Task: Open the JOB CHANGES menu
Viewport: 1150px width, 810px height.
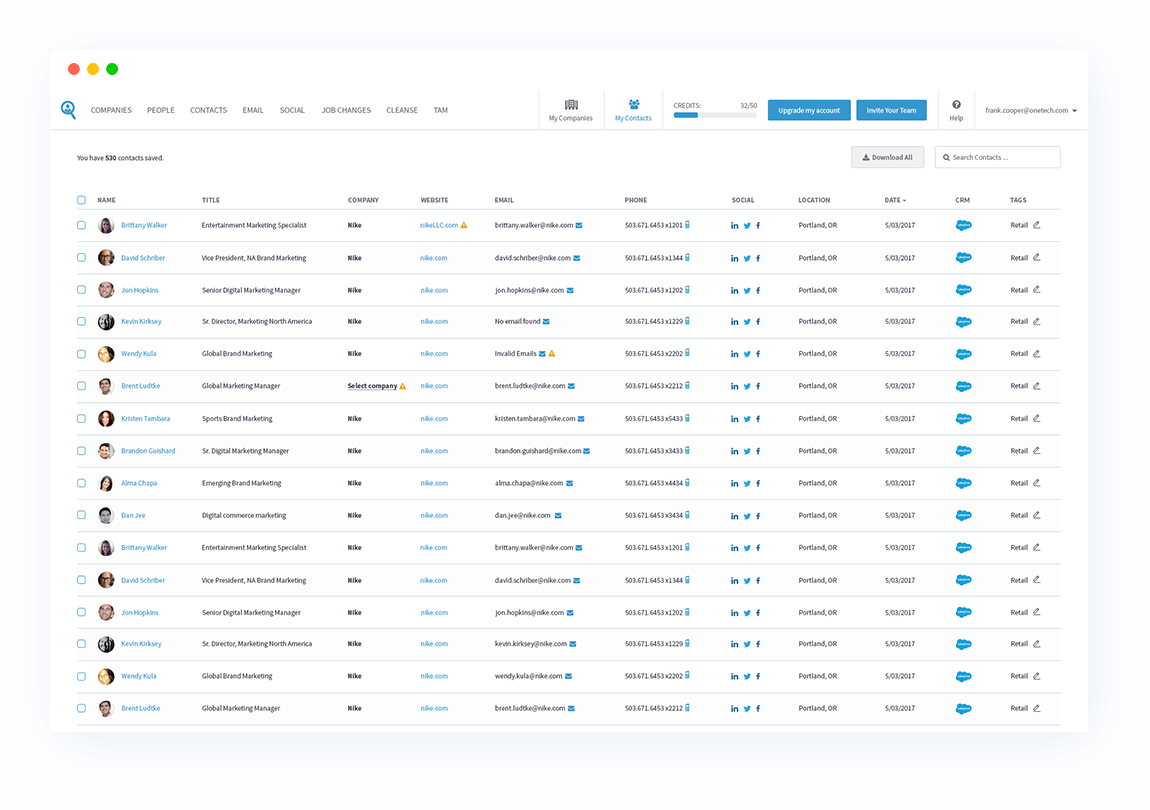Action: click(346, 110)
